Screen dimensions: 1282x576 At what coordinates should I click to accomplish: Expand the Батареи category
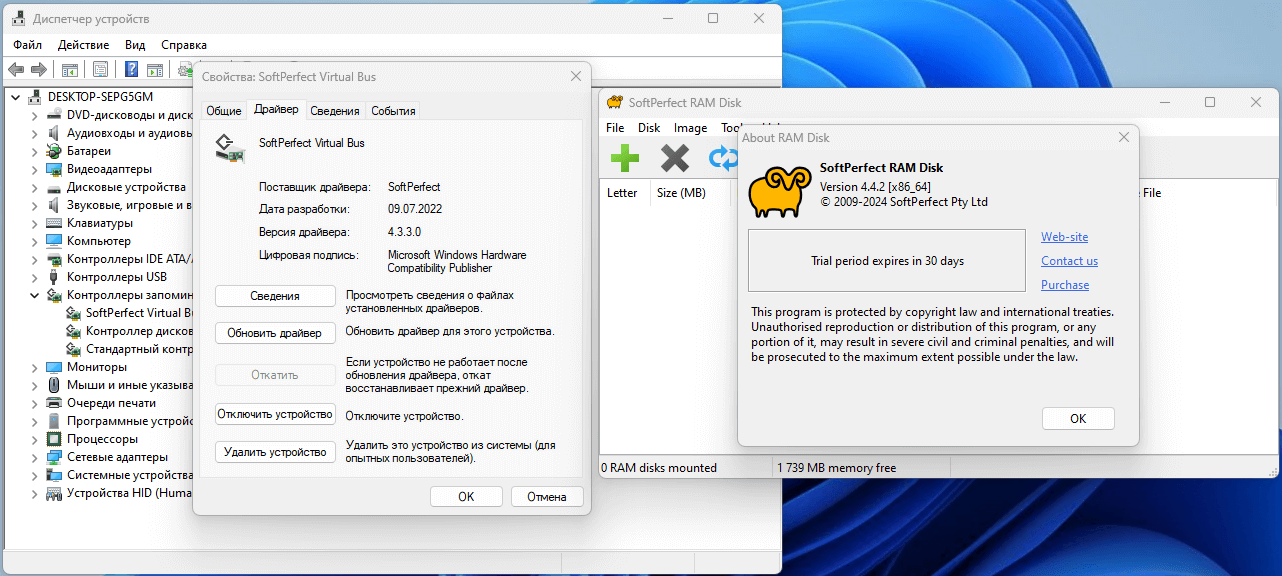click(35, 151)
